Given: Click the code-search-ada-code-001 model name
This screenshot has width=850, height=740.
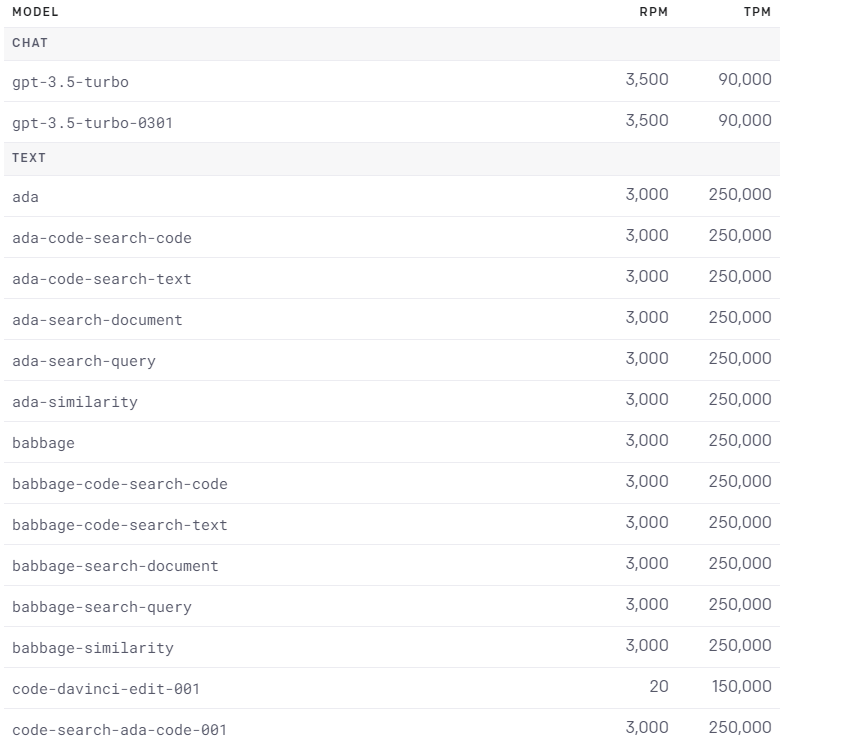Looking at the screenshot, I should point(119,730).
